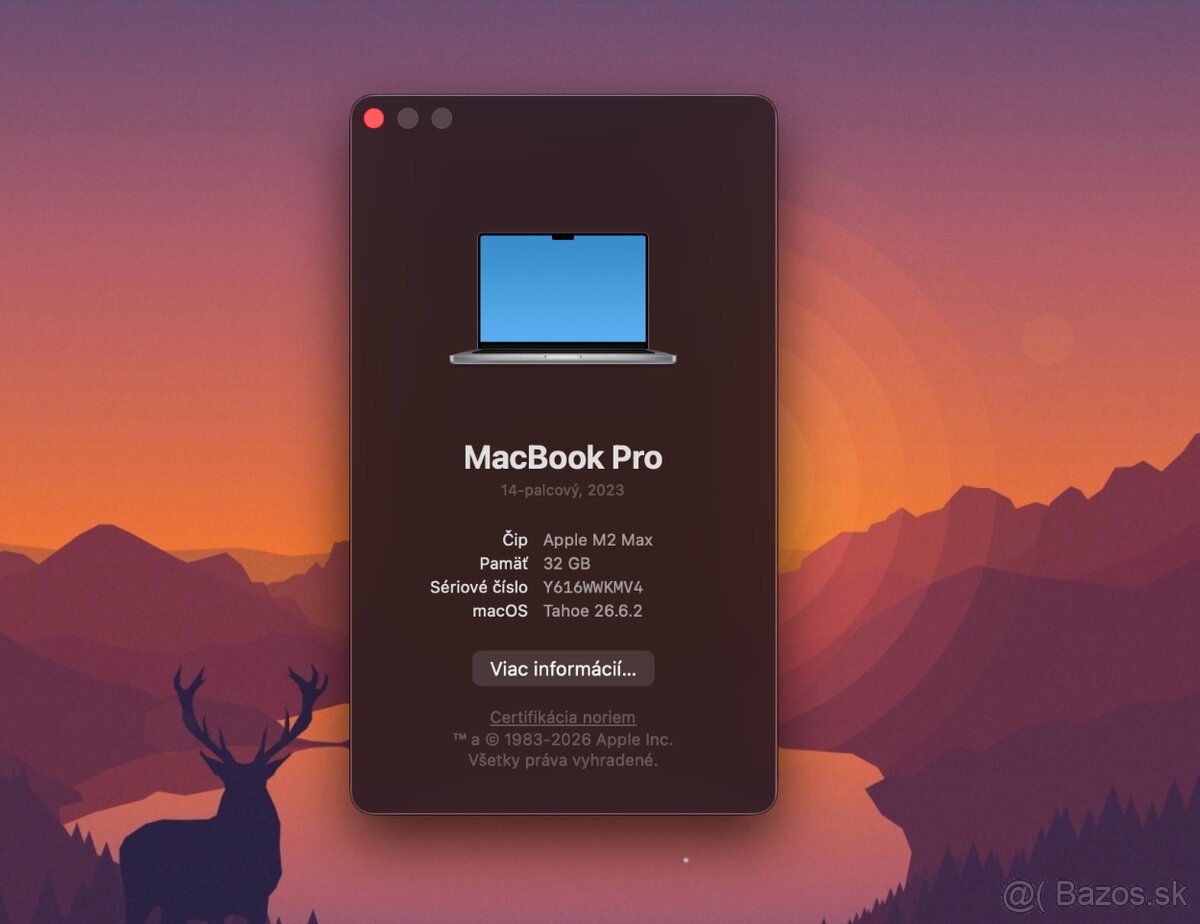Click the Všetky práva vyhradené text
1200x924 pixels.
pos(563,761)
